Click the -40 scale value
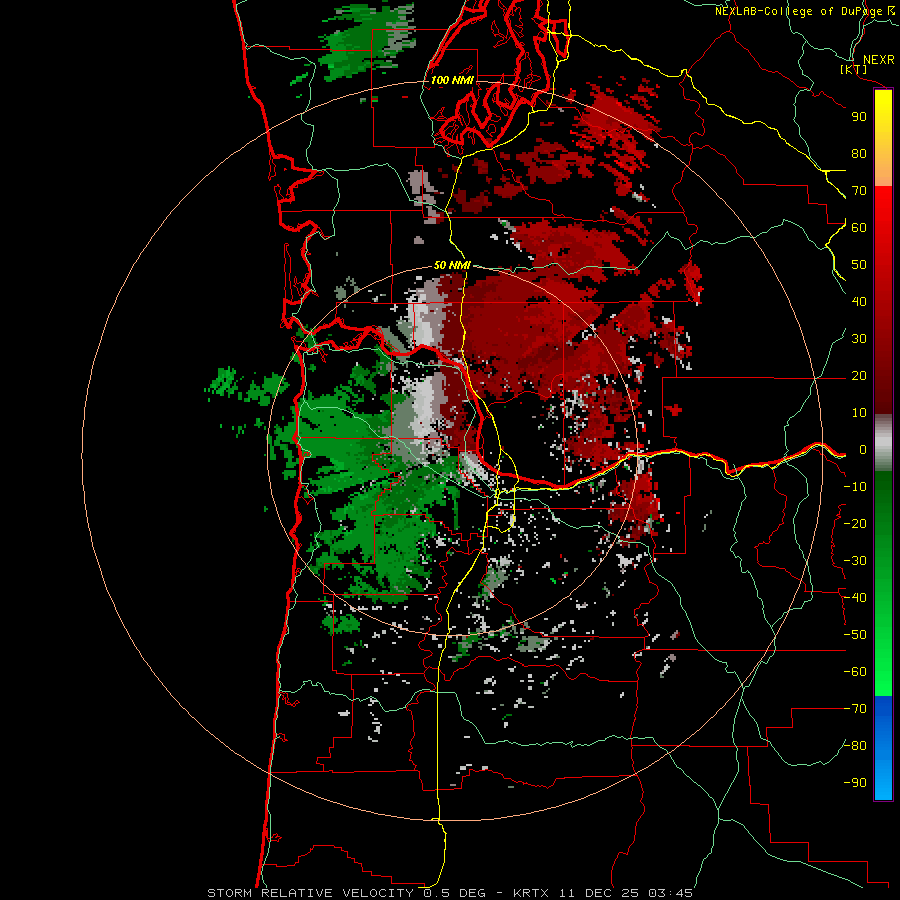 (x=855, y=598)
